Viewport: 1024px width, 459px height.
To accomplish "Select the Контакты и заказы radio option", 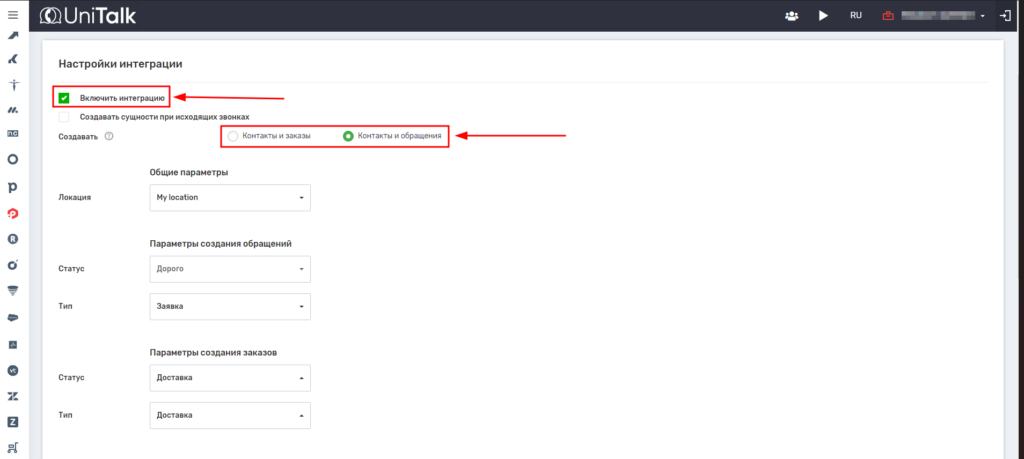I will coord(233,136).
